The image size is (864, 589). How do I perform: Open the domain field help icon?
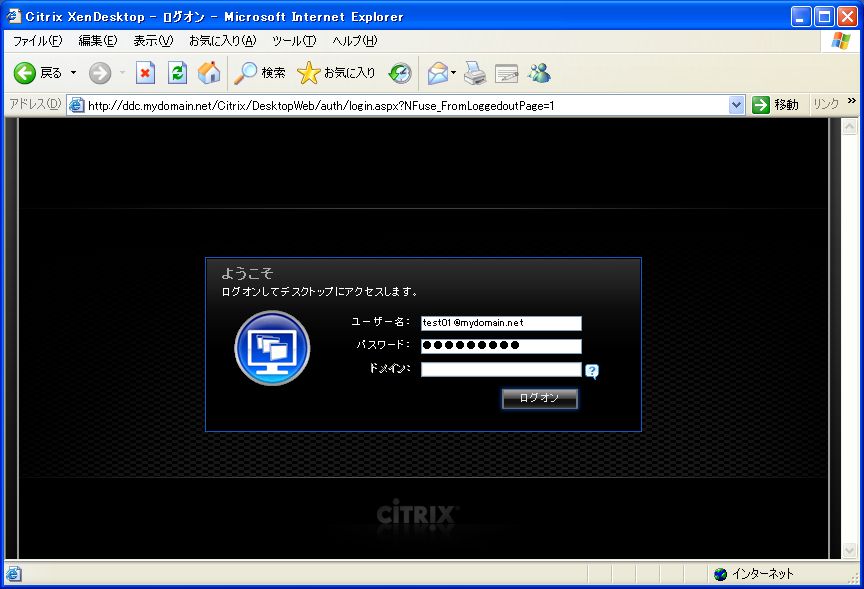tap(592, 371)
